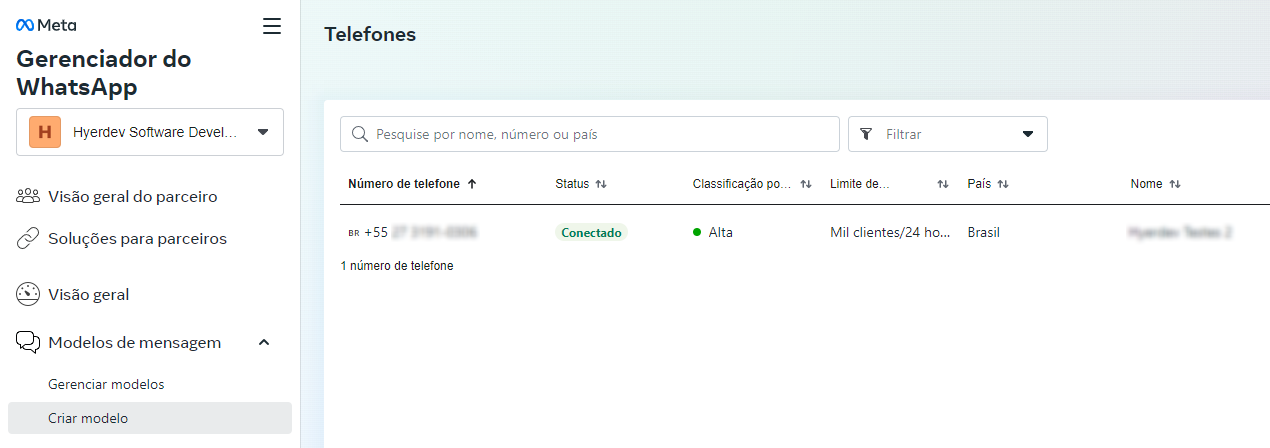Click the filter funnel icon

tap(866, 134)
